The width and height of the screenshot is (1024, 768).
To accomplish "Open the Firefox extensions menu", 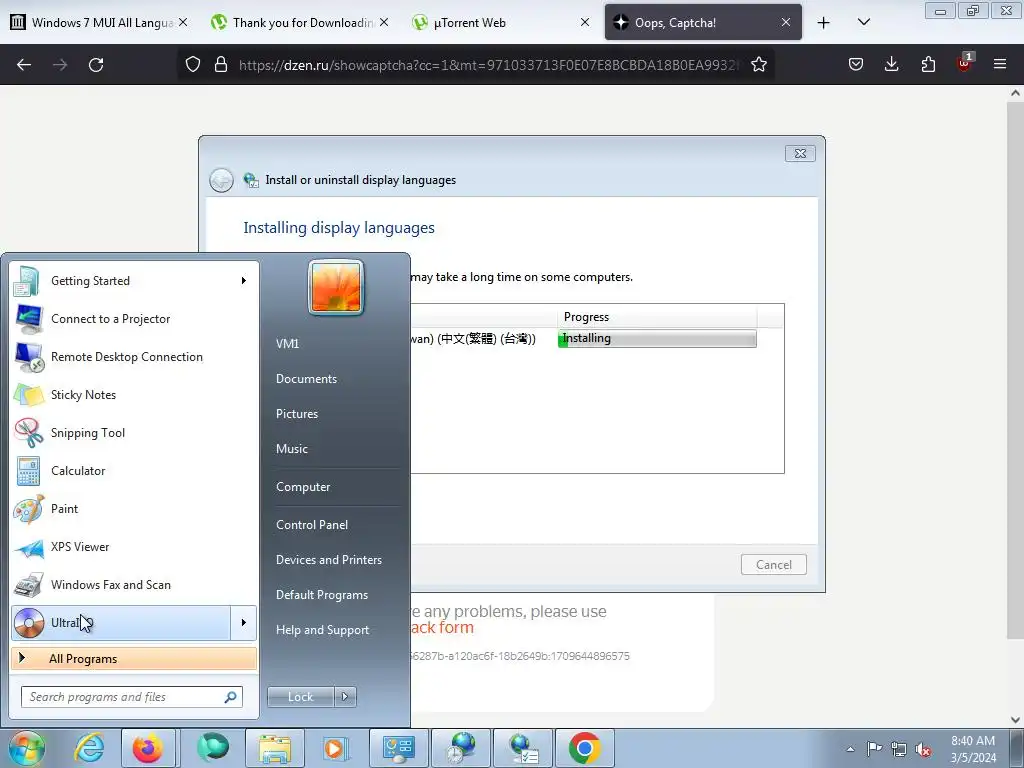I will (x=928, y=65).
